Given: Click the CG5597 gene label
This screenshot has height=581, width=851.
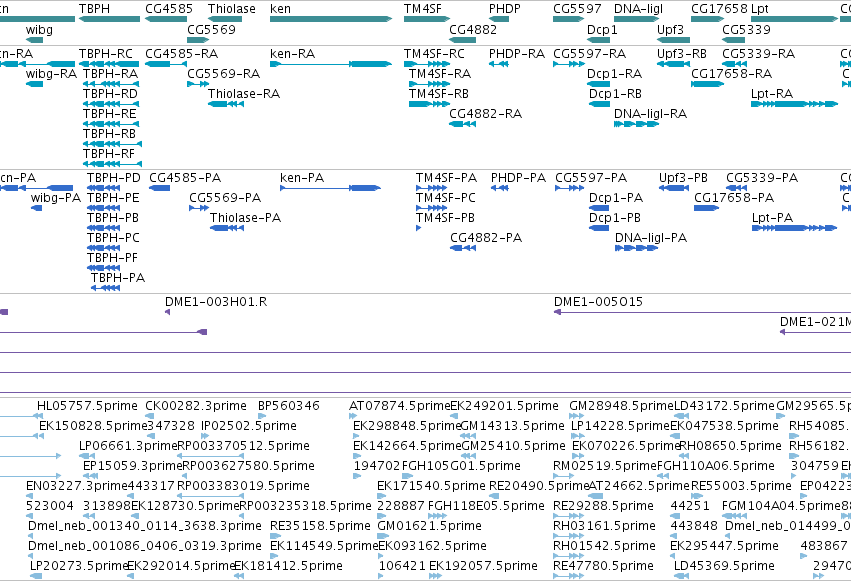Looking at the screenshot, I should (577, 9).
